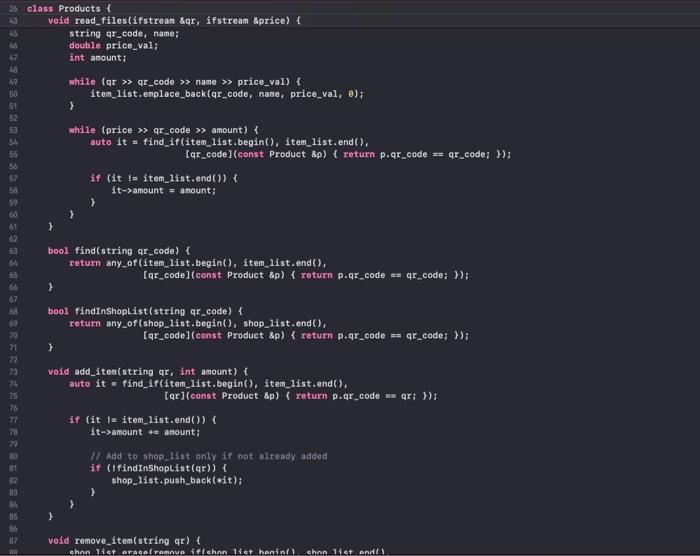
Task: Click line number 70 in the gutter
Action: pyautogui.click(x=13, y=335)
